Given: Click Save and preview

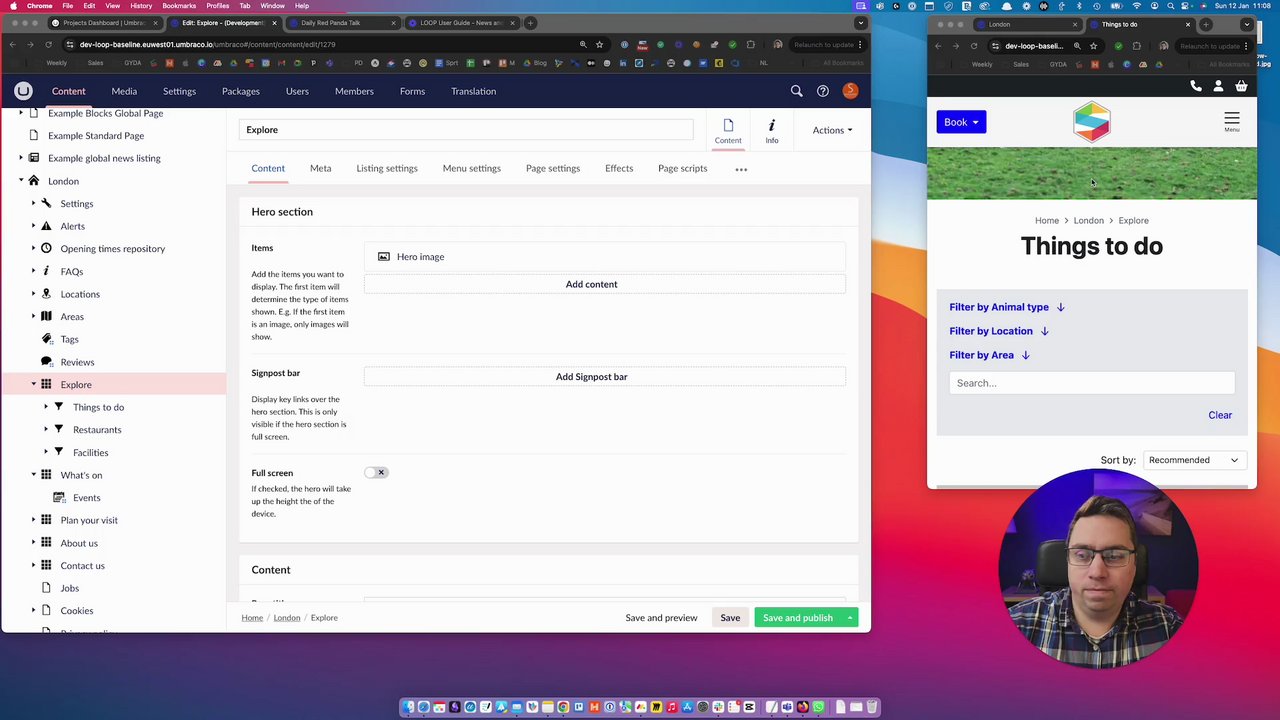Looking at the screenshot, I should pos(661,618).
